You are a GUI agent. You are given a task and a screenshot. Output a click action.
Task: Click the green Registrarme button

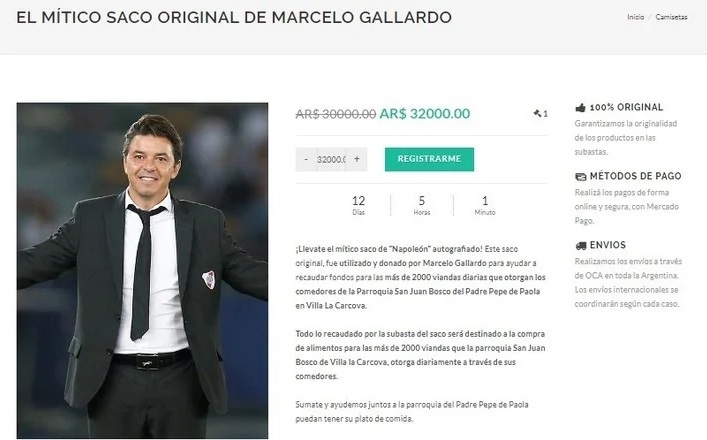pos(429,159)
